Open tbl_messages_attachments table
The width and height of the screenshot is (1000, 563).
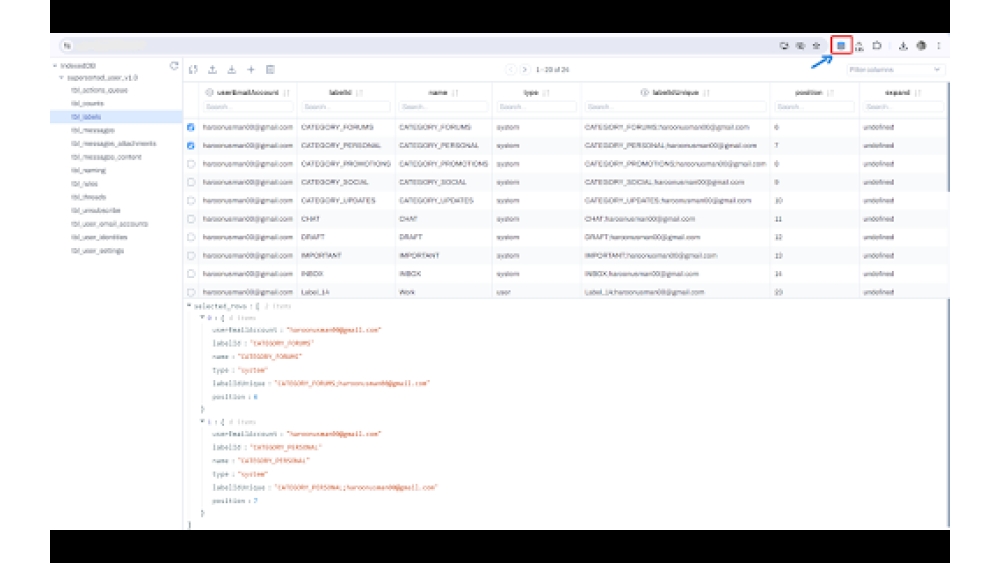[x=114, y=143]
